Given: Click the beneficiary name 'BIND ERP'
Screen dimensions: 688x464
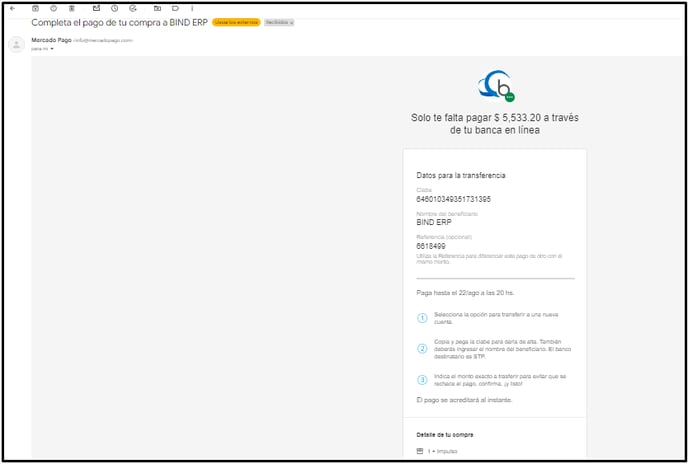Looking at the screenshot, I should tap(434, 223).
